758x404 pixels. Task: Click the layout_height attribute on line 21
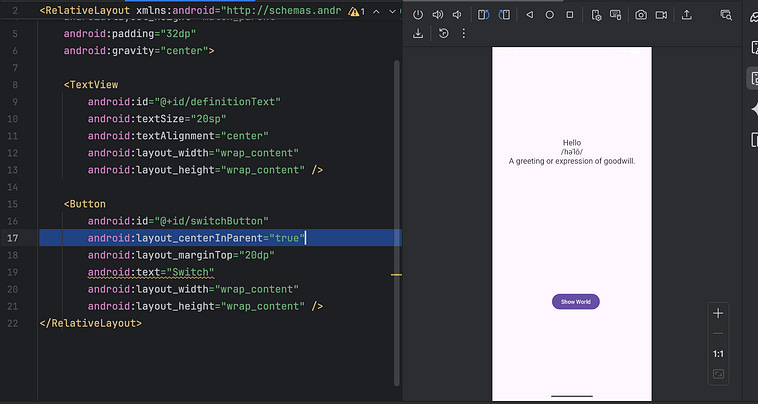(196, 306)
